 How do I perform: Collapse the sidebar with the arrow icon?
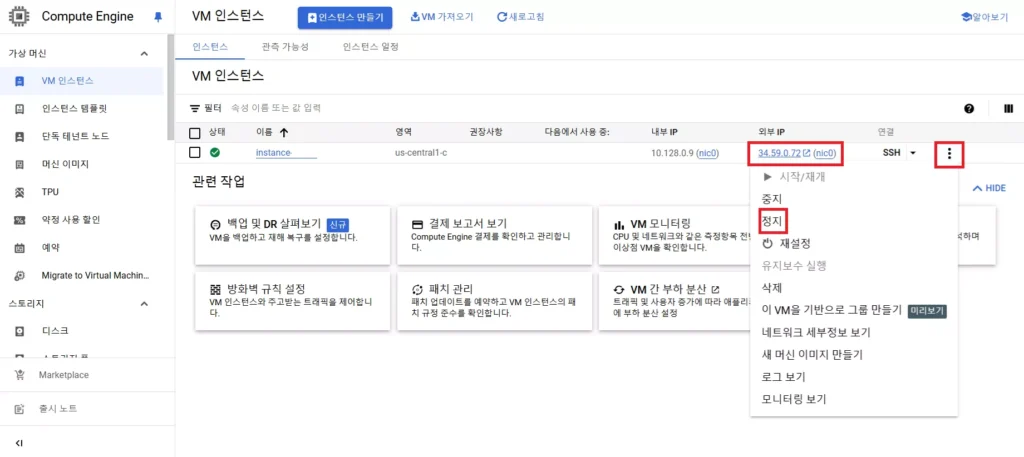[19, 443]
